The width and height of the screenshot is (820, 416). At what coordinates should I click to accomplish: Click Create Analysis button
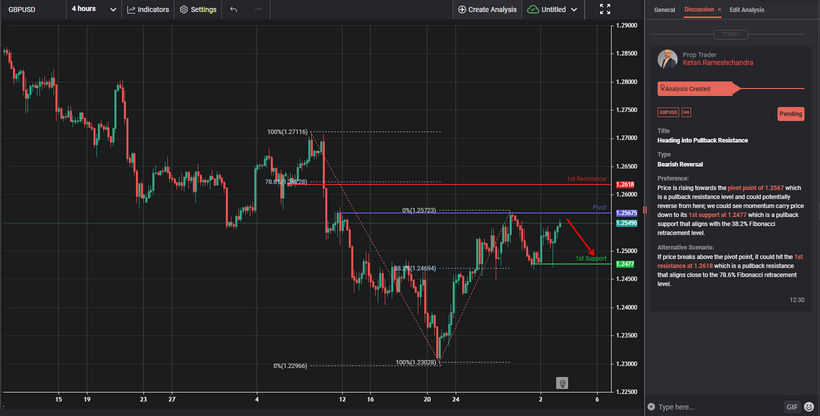coord(487,9)
